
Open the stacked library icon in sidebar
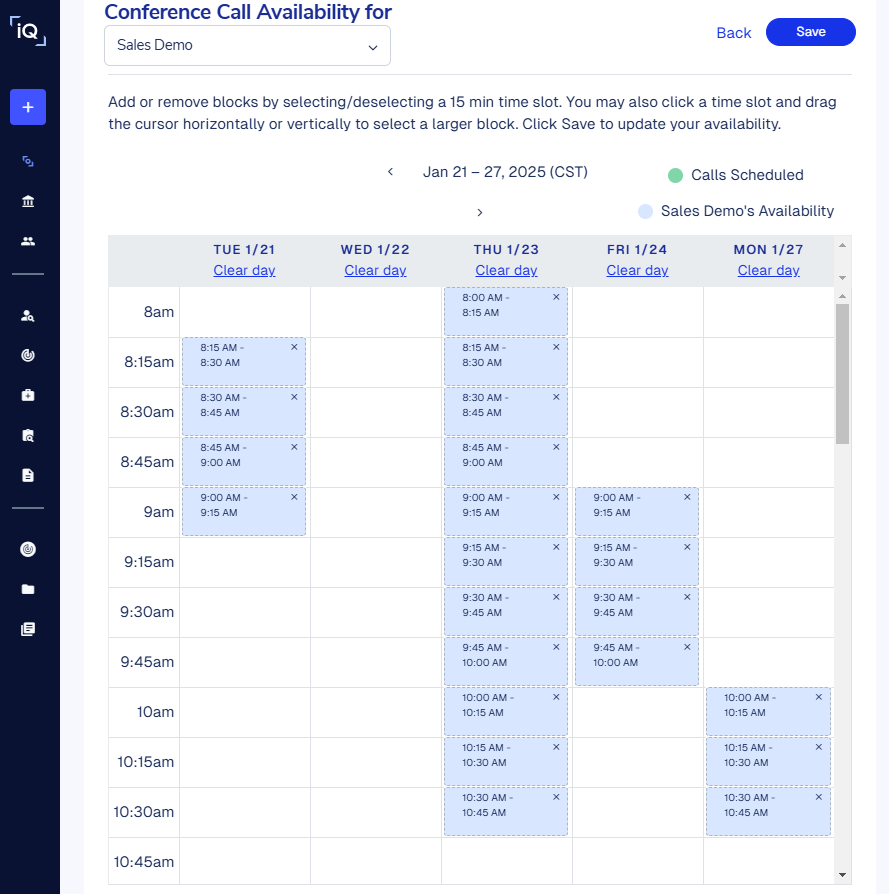point(28,629)
